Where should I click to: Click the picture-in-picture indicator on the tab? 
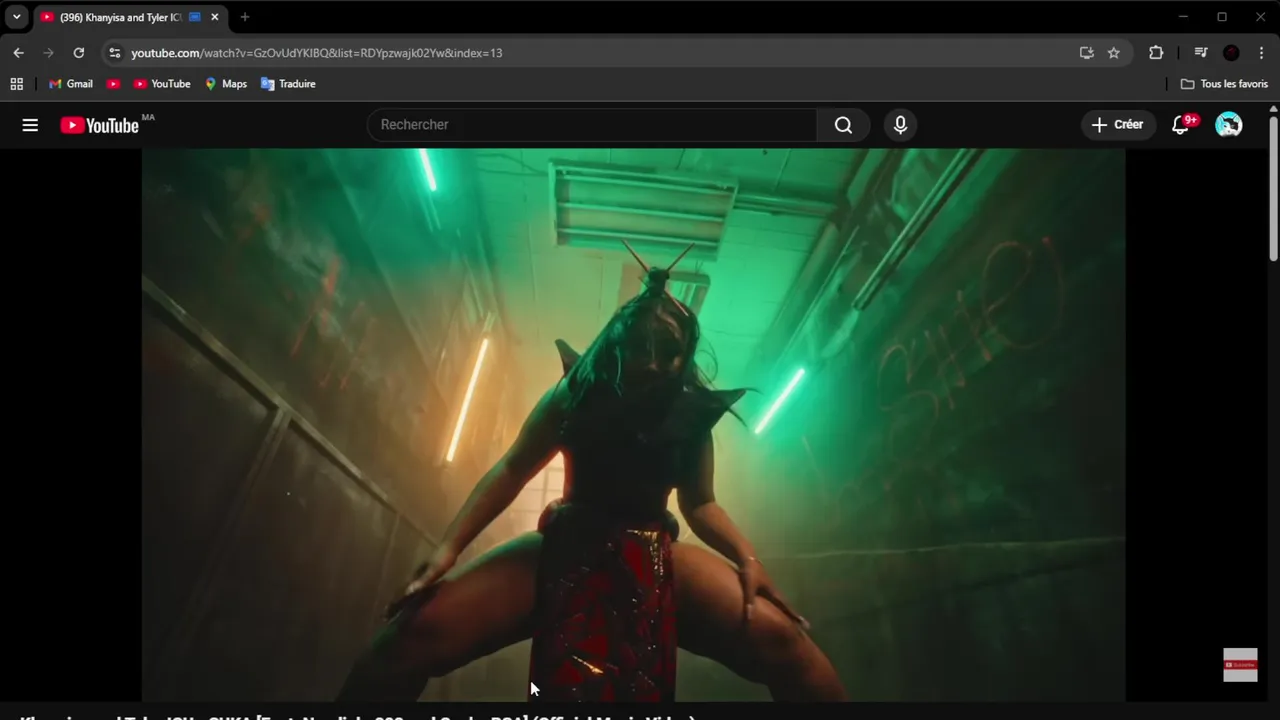click(195, 17)
